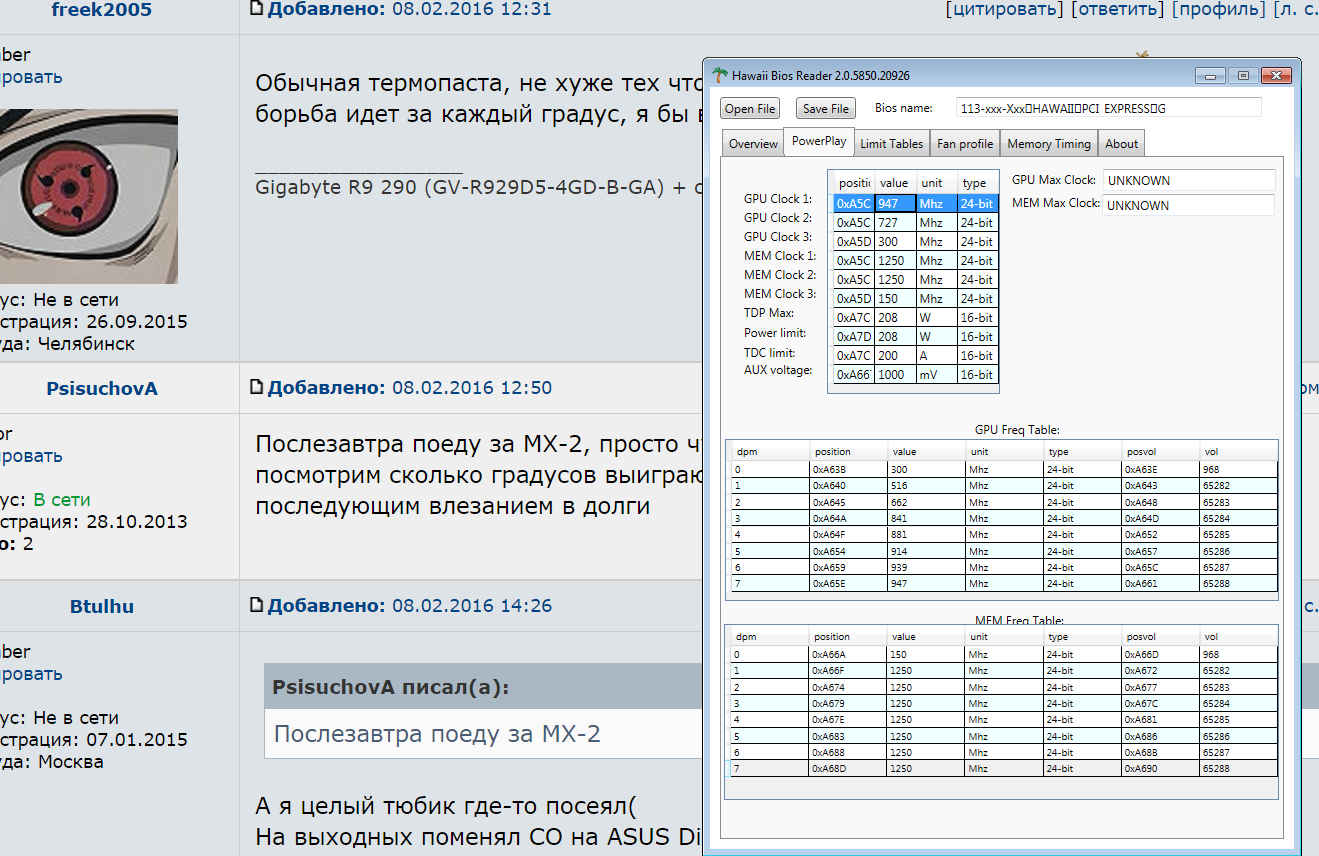Show the About tab
This screenshot has height=856, width=1319.
coord(1121,143)
